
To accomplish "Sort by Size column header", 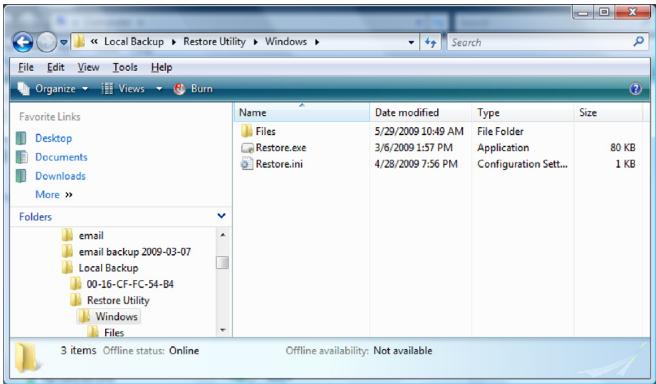I will click(608, 113).
